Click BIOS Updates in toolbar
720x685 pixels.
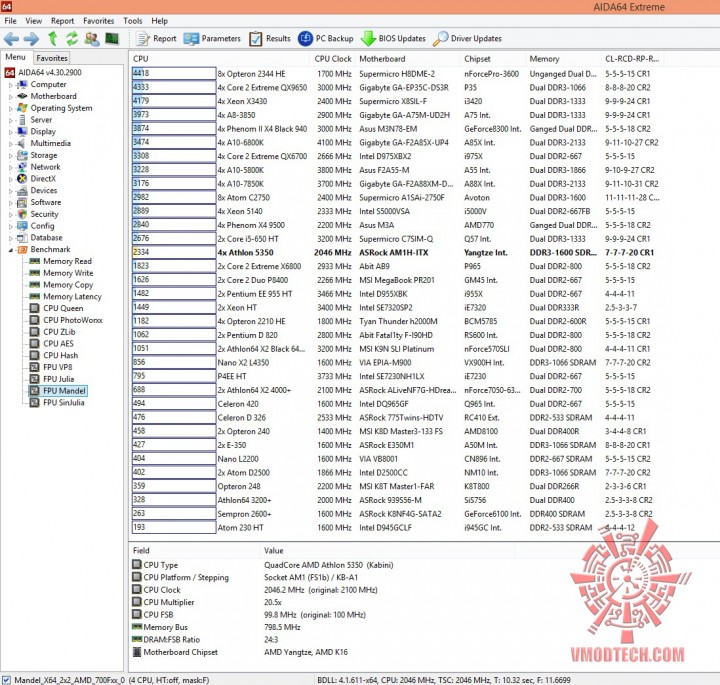(x=393, y=39)
